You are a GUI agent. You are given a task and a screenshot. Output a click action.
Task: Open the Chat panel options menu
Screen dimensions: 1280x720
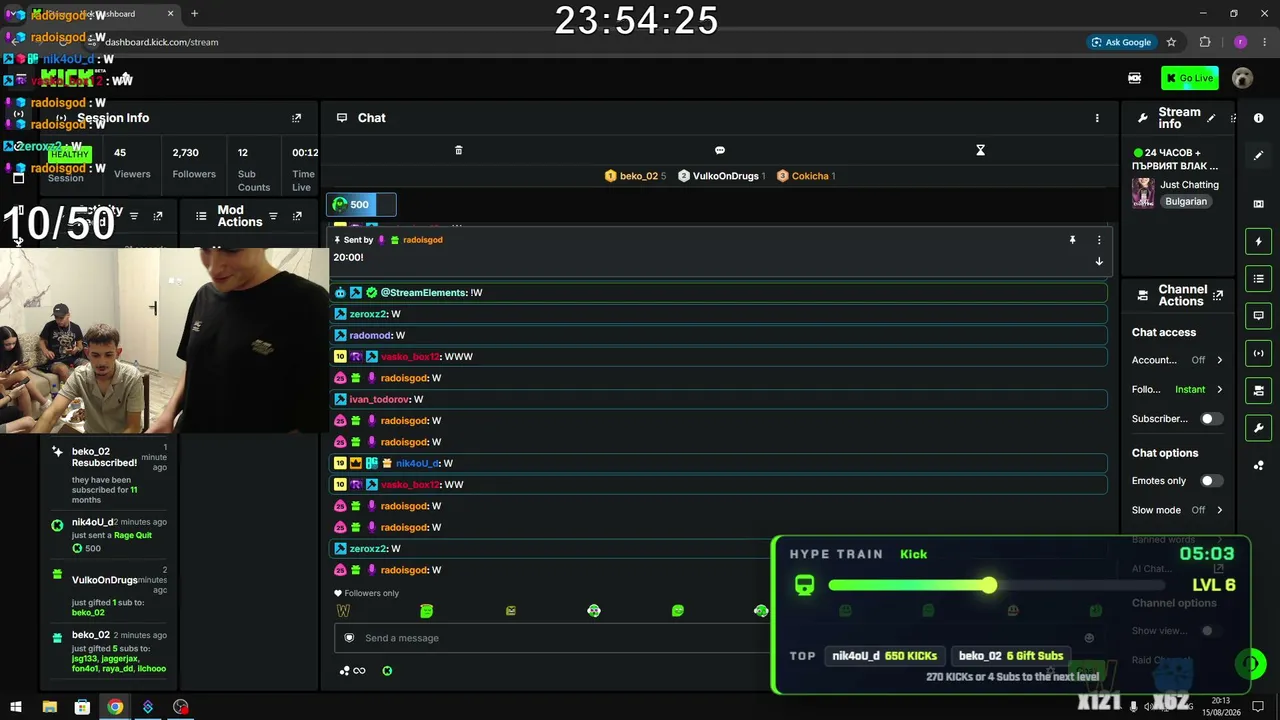point(1097,118)
